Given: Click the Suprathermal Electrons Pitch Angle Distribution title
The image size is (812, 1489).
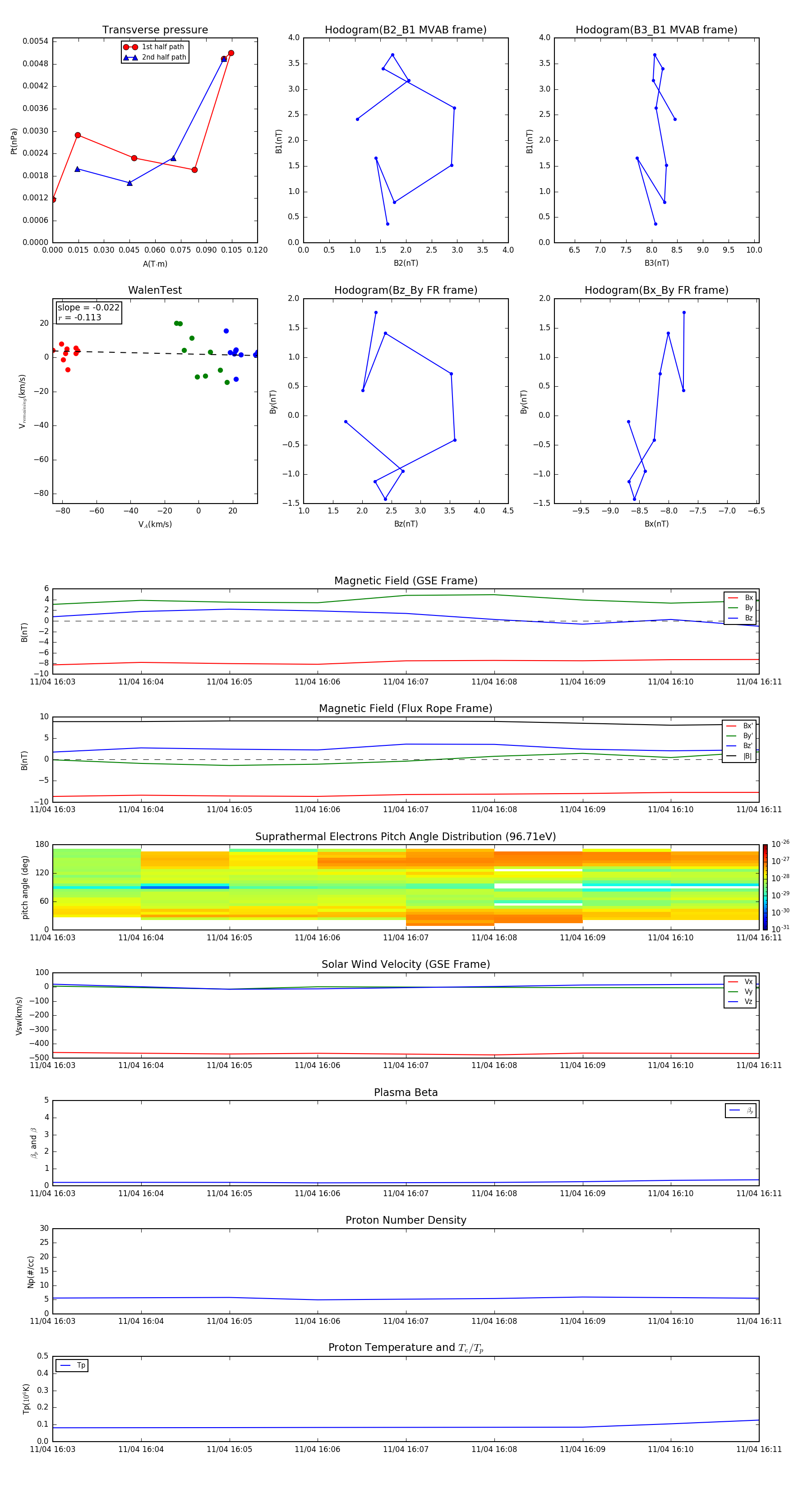Looking at the screenshot, I should (x=406, y=837).
